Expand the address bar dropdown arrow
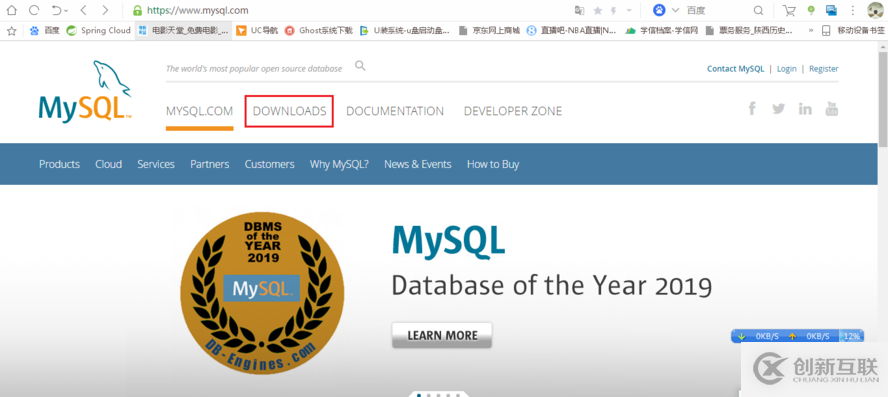The height and width of the screenshot is (397, 888). (x=629, y=10)
